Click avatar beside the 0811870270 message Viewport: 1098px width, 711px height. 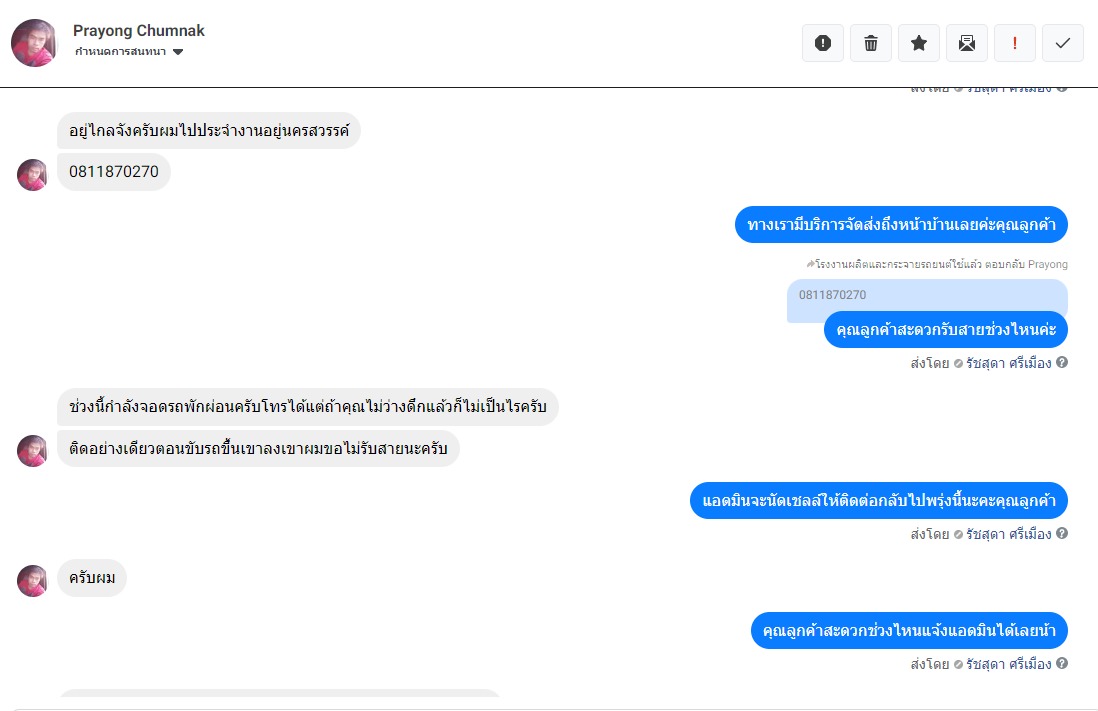[x=33, y=175]
